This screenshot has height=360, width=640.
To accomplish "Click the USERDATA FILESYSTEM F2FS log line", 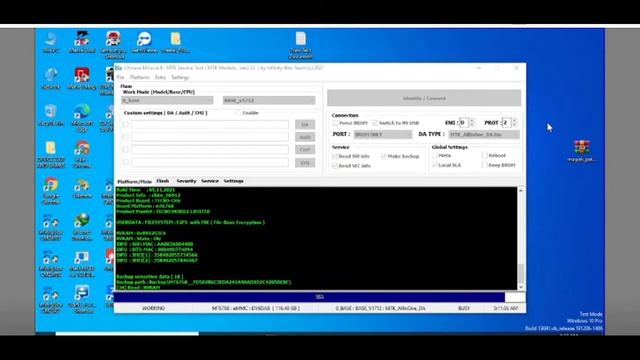I will click(x=191, y=222).
